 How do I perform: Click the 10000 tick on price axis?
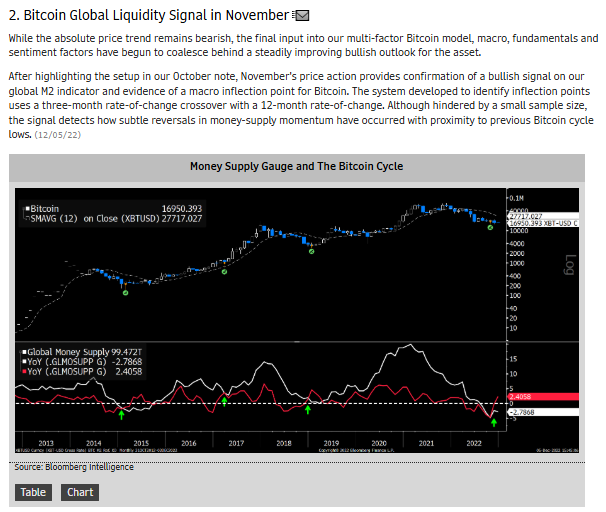pos(519,231)
